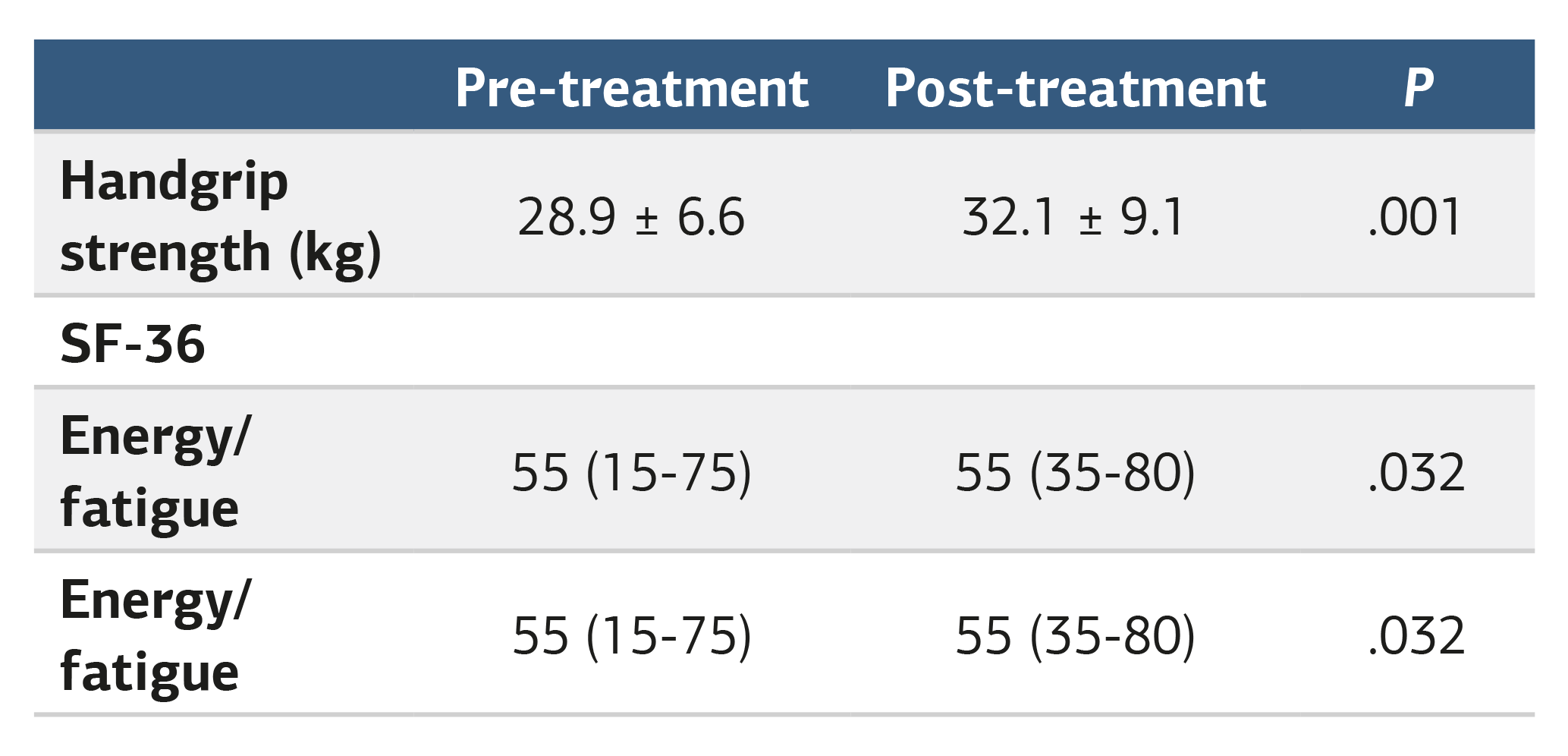The width and height of the screenshot is (1568, 756).
Task: Select the first .032 P value
Action: tap(1416, 473)
